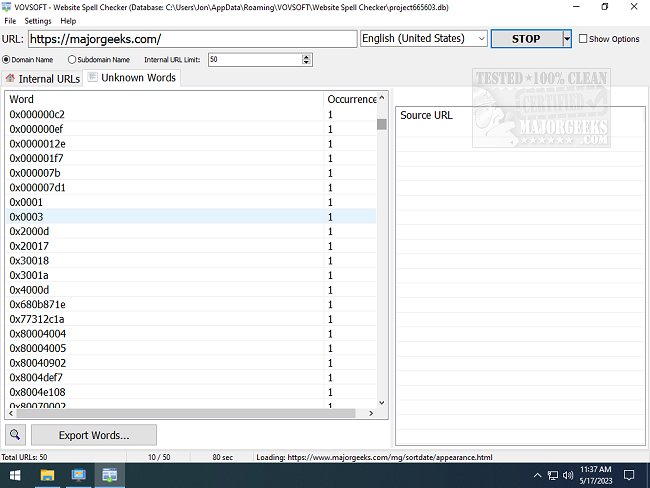
Task: Show hidden tray icons chevron
Action: pyautogui.click(x=537, y=476)
